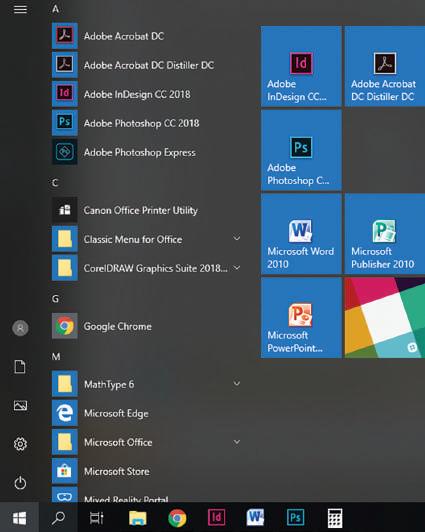The width and height of the screenshot is (425, 532).
Task: Click the Microsoft Word 2010 tile
Action: (301, 234)
